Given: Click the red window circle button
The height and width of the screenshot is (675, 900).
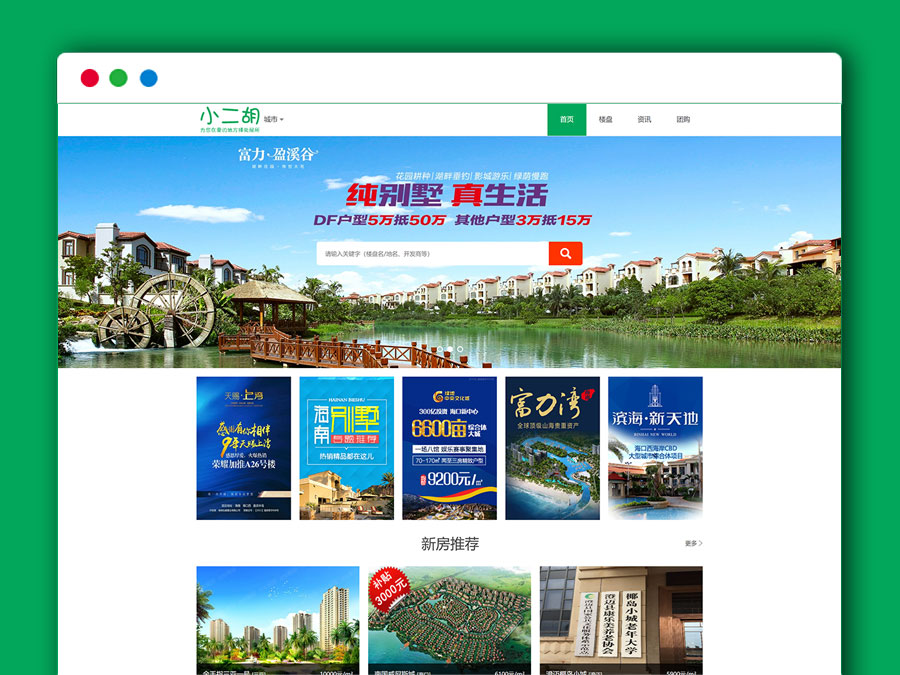Looking at the screenshot, I should (90, 78).
